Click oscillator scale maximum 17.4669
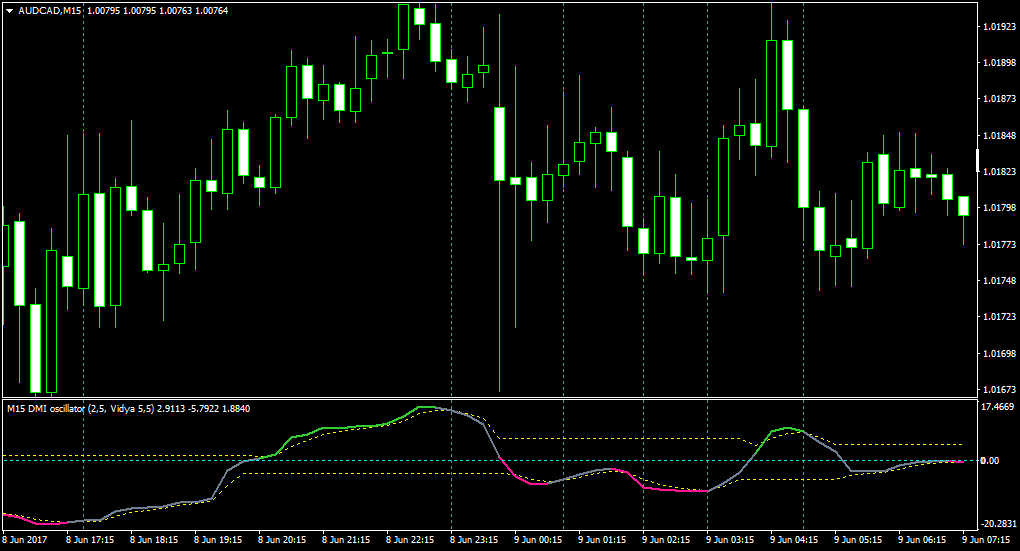Image resolution: width=1020 pixels, height=551 pixels. click(x=998, y=407)
